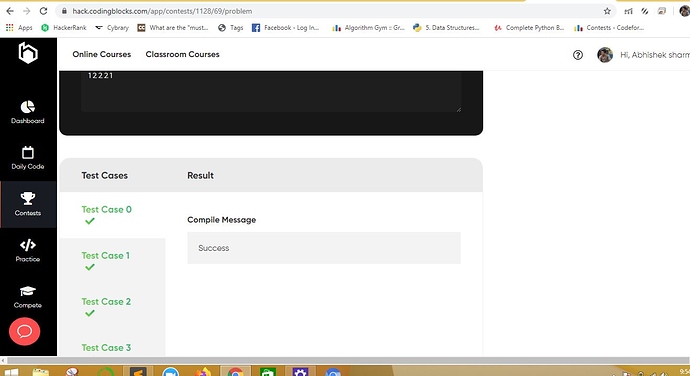Click the 'Success' compile message box
Screen dimensions: 690x376
324,248
